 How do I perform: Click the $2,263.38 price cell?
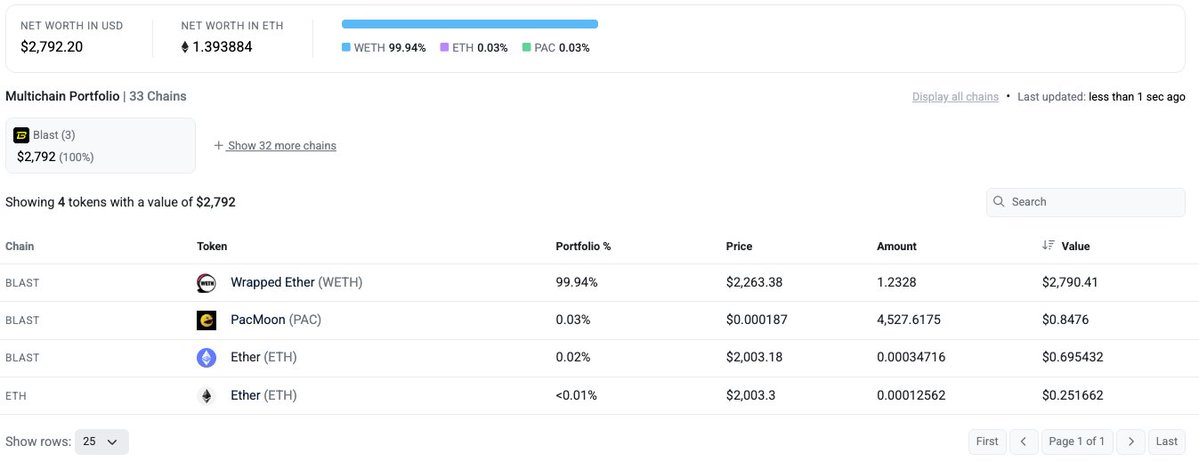click(x=755, y=282)
